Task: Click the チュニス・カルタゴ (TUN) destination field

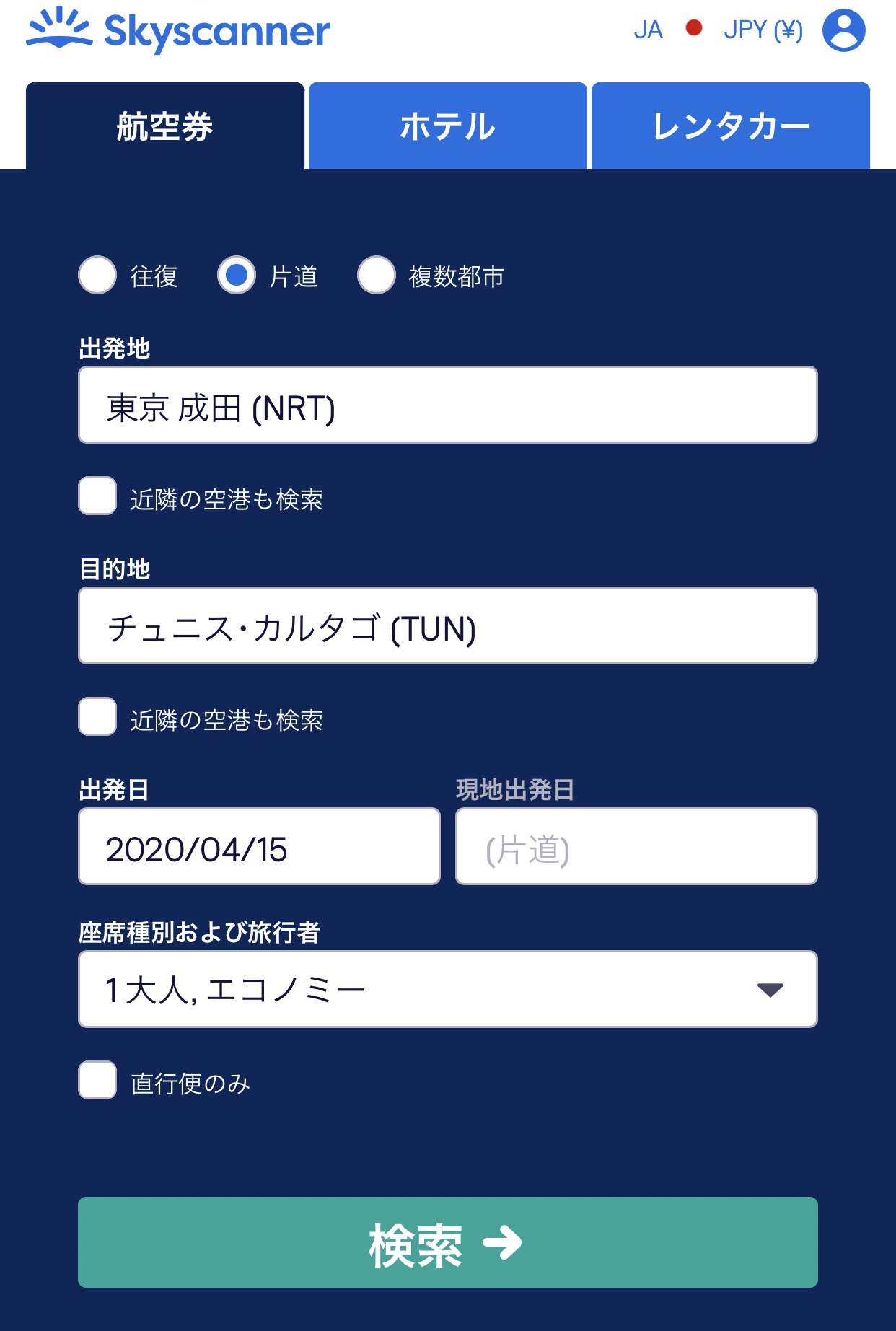Action: pyautogui.click(x=448, y=625)
